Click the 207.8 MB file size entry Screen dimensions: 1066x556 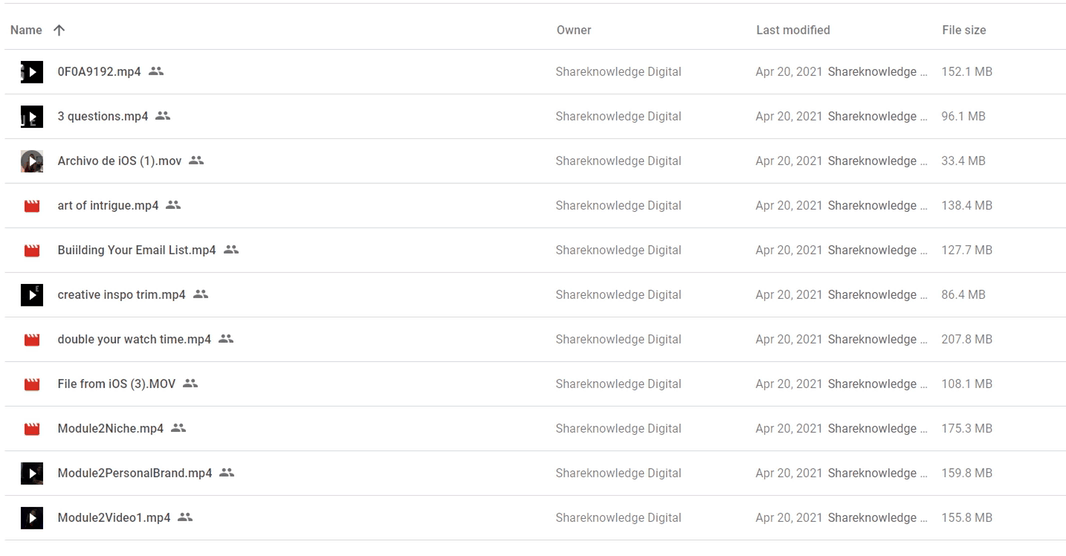click(966, 339)
